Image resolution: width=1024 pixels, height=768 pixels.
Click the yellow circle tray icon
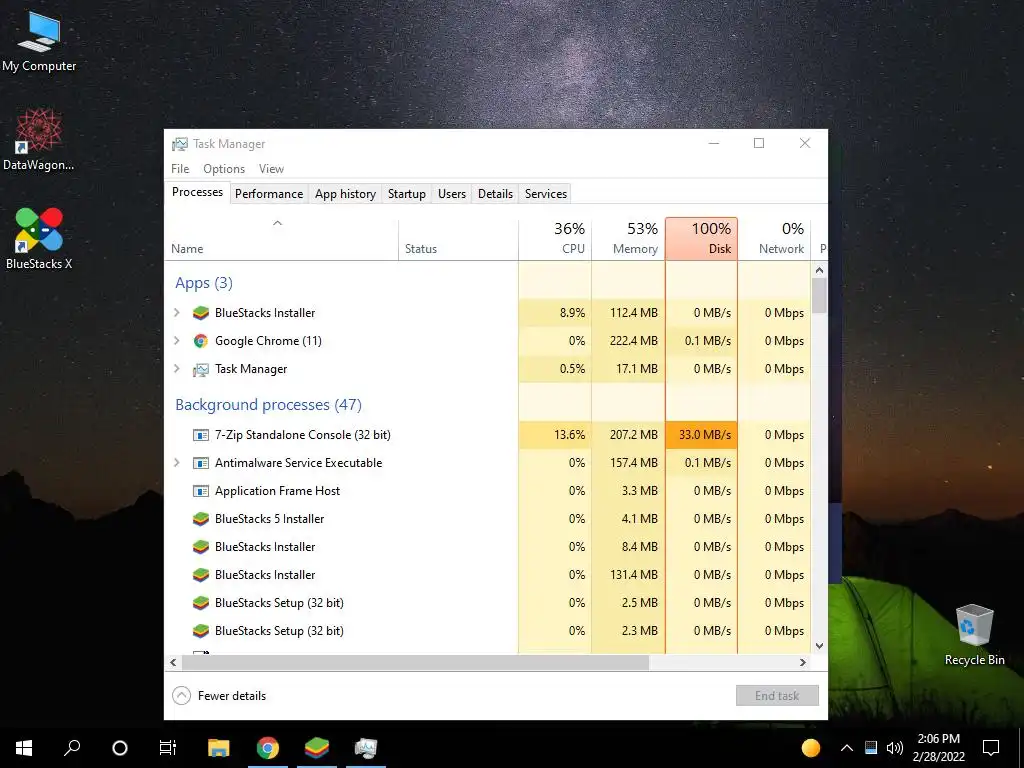click(810, 748)
